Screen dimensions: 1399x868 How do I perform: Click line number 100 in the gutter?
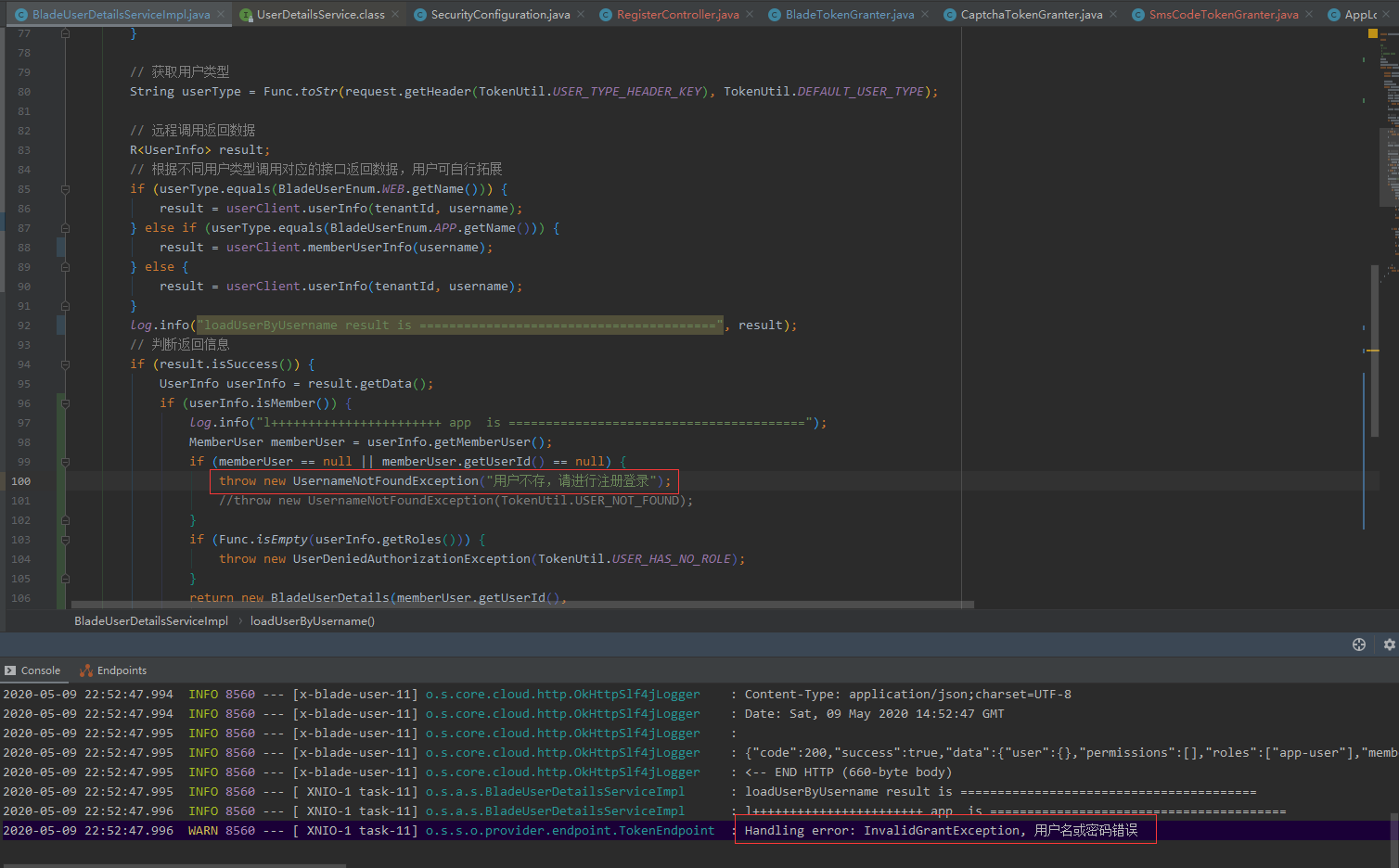point(20,481)
